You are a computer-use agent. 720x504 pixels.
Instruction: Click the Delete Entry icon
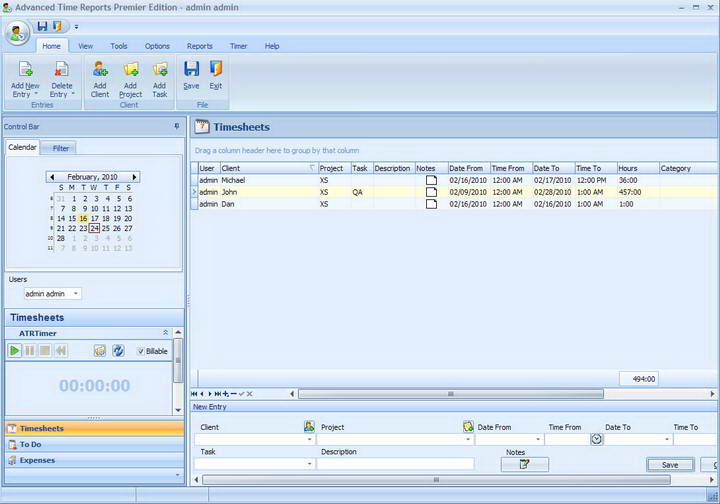coord(61,70)
